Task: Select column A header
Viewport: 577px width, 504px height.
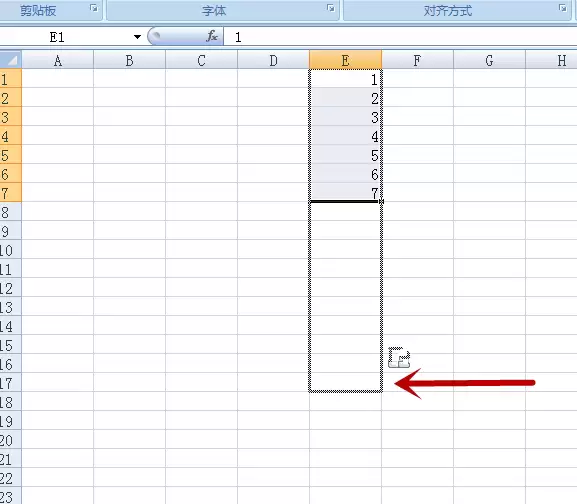Action: click(57, 60)
